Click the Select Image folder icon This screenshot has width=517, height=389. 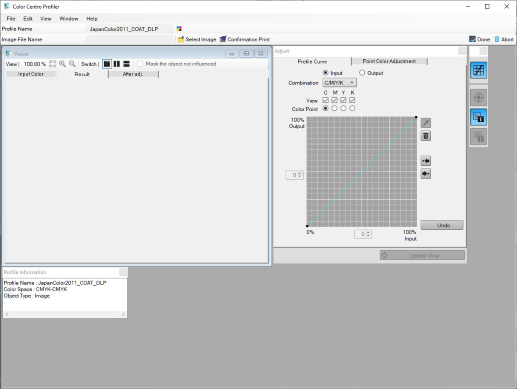[181, 39]
